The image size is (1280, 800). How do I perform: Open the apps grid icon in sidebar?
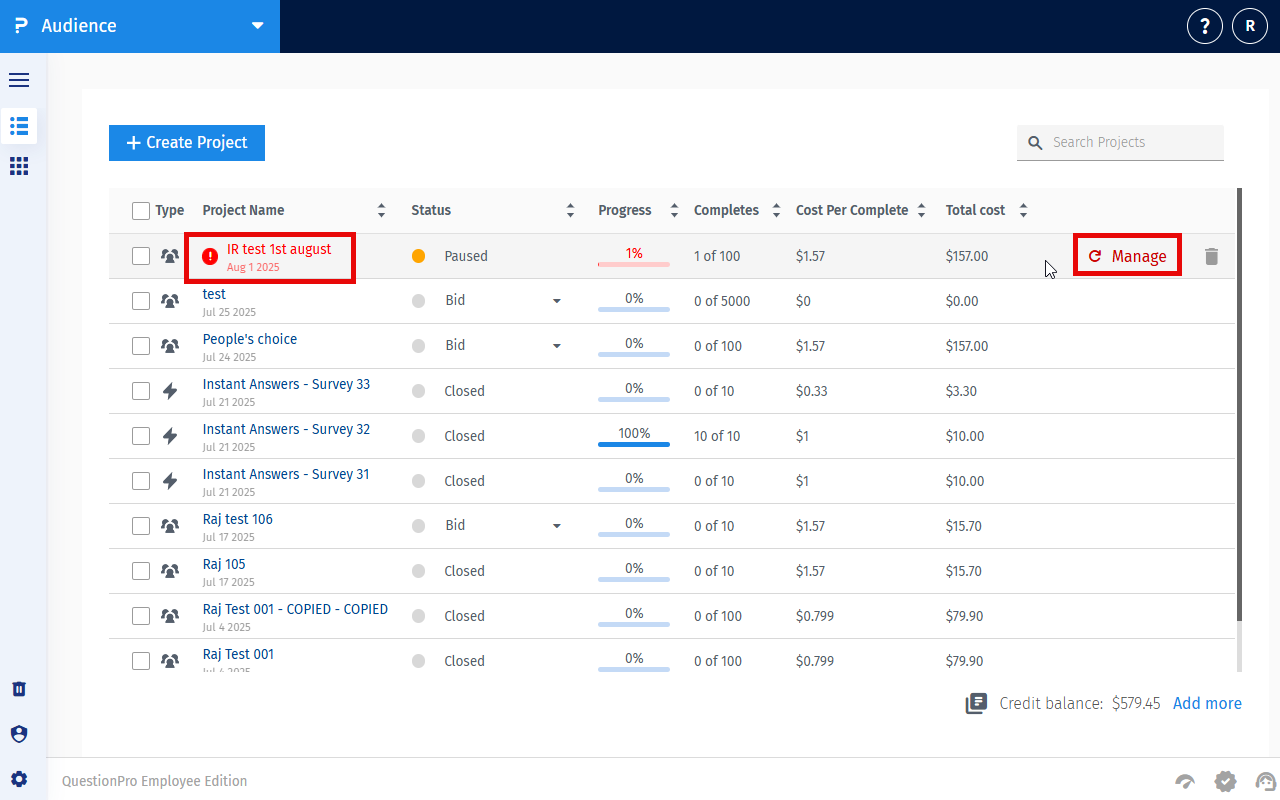[19, 166]
